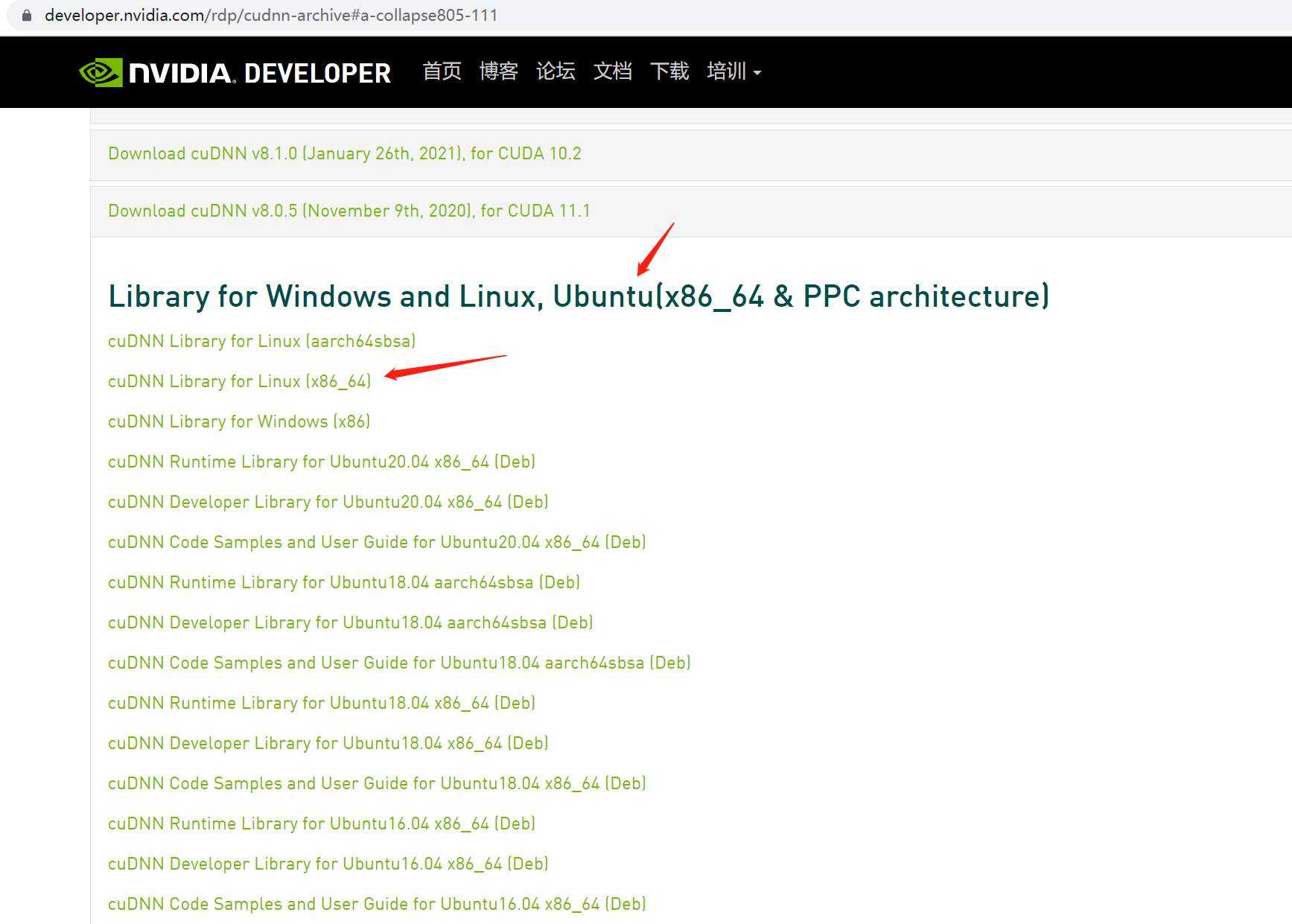Image resolution: width=1292 pixels, height=924 pixels.
Task: Go to 首页 in the navigation bar
Action: (x=442, y=71)
